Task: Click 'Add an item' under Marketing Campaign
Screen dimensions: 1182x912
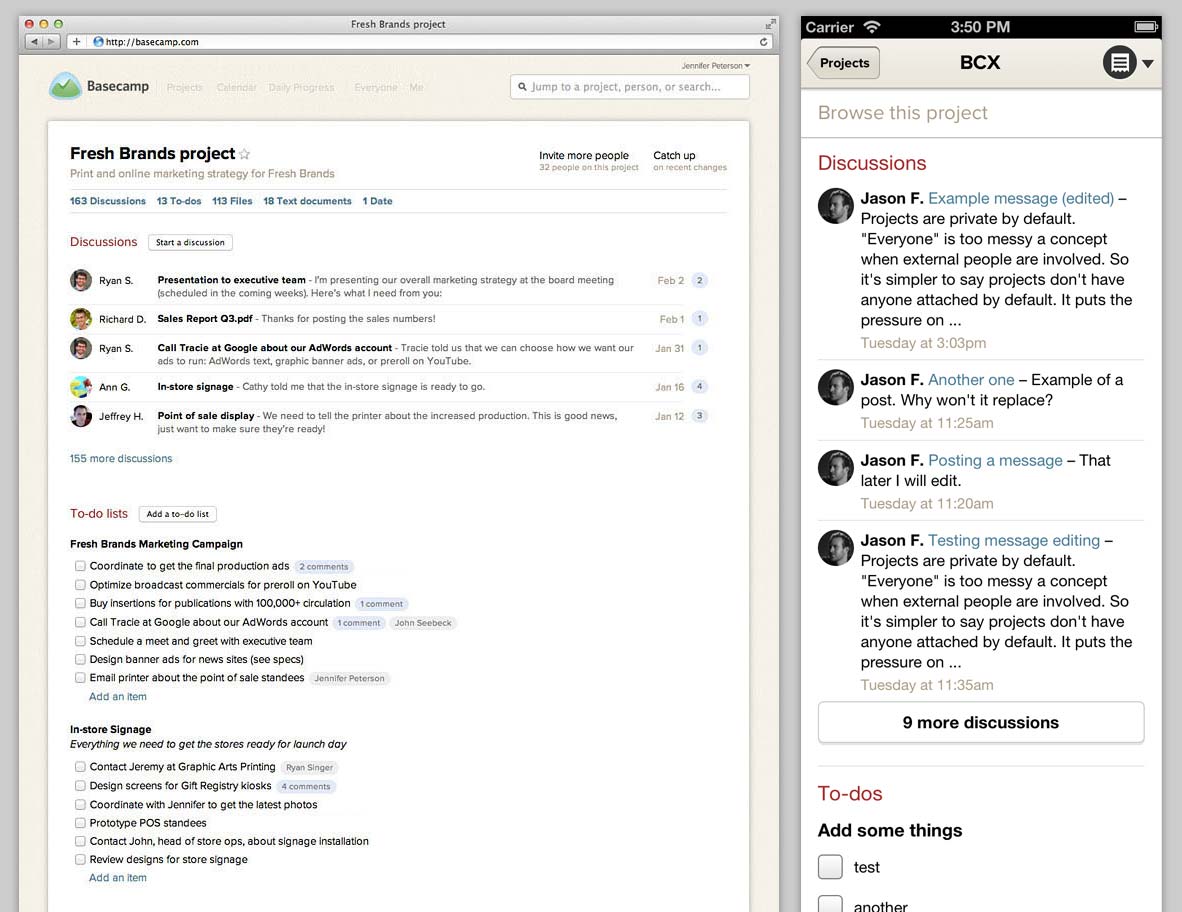Action: pyautogui.click(x=118, y=696)
